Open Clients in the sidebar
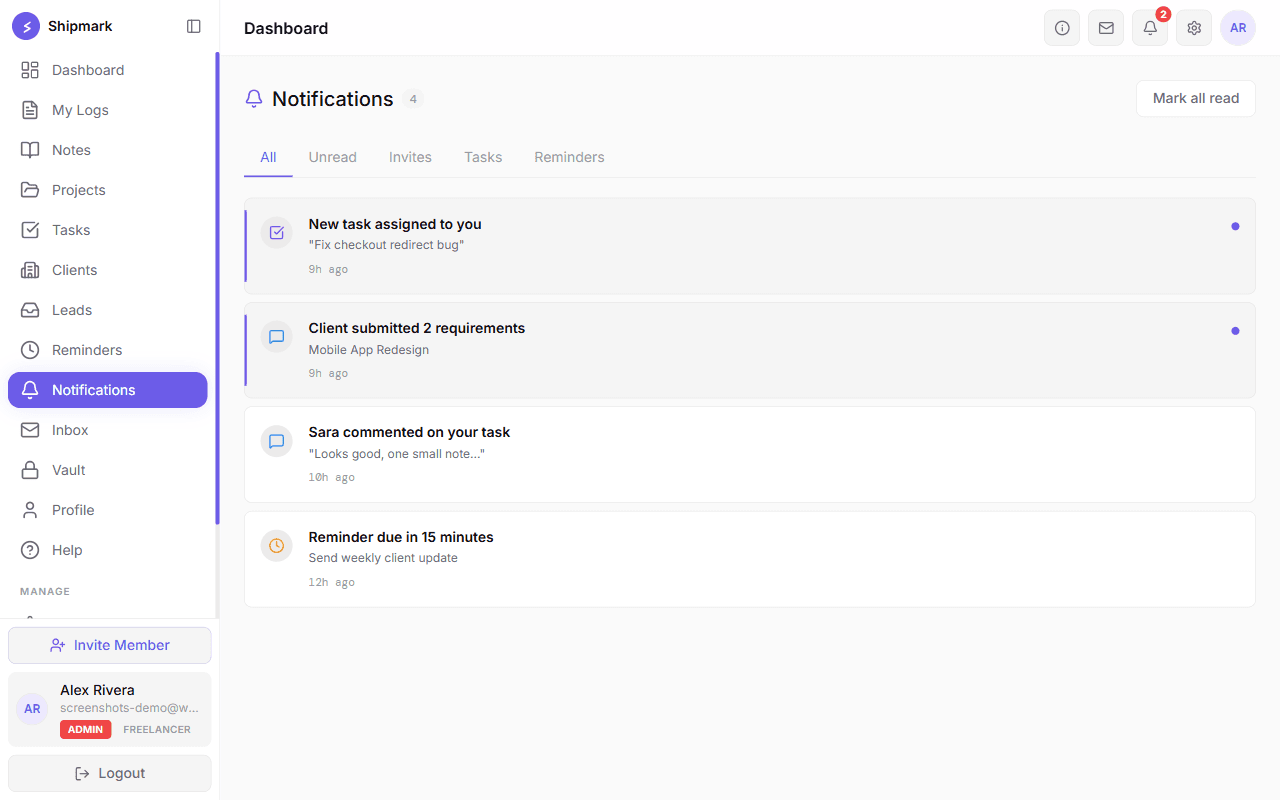The height and width of the screenshot is (800, 1280). [108, 270]
